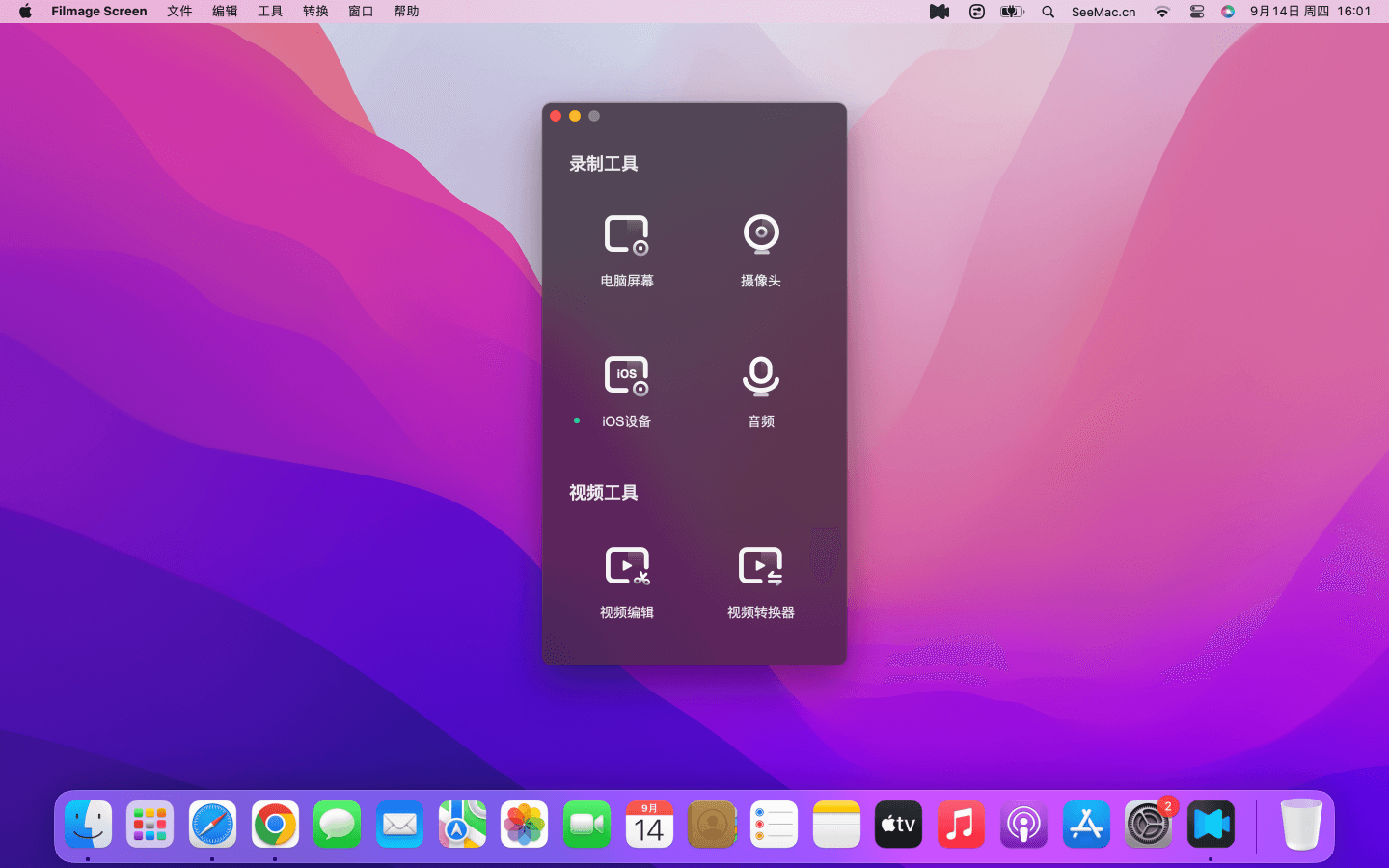Open Filmage Screen from the Dock
Image resolution: width=1389 pixels, height=868 pixels.
point(1211,826)
